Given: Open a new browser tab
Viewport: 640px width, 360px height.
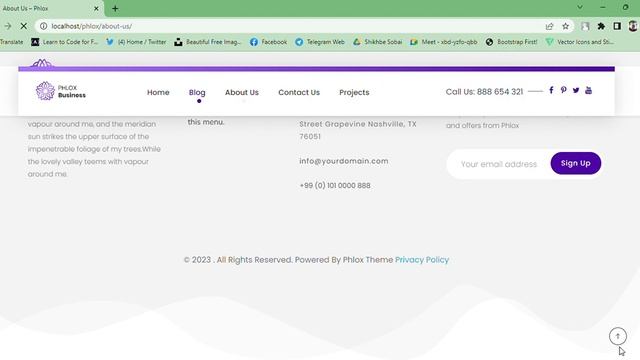Looking at the screenshot, I should pos(115,8).
